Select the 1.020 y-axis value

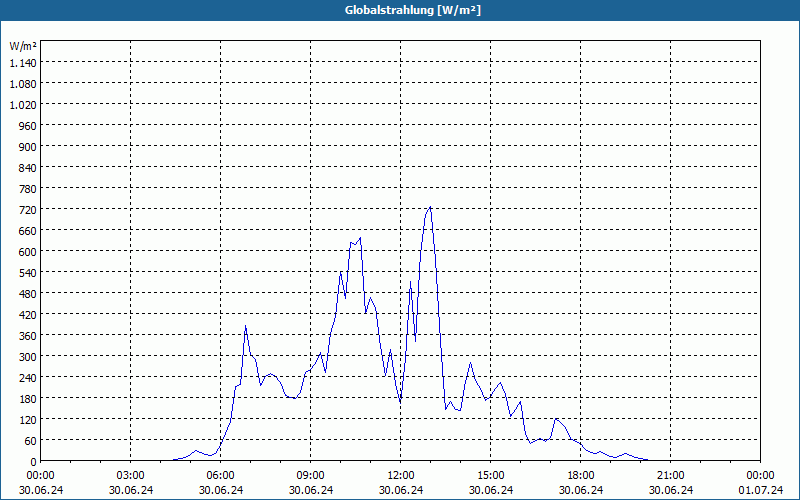pos(23,105)
